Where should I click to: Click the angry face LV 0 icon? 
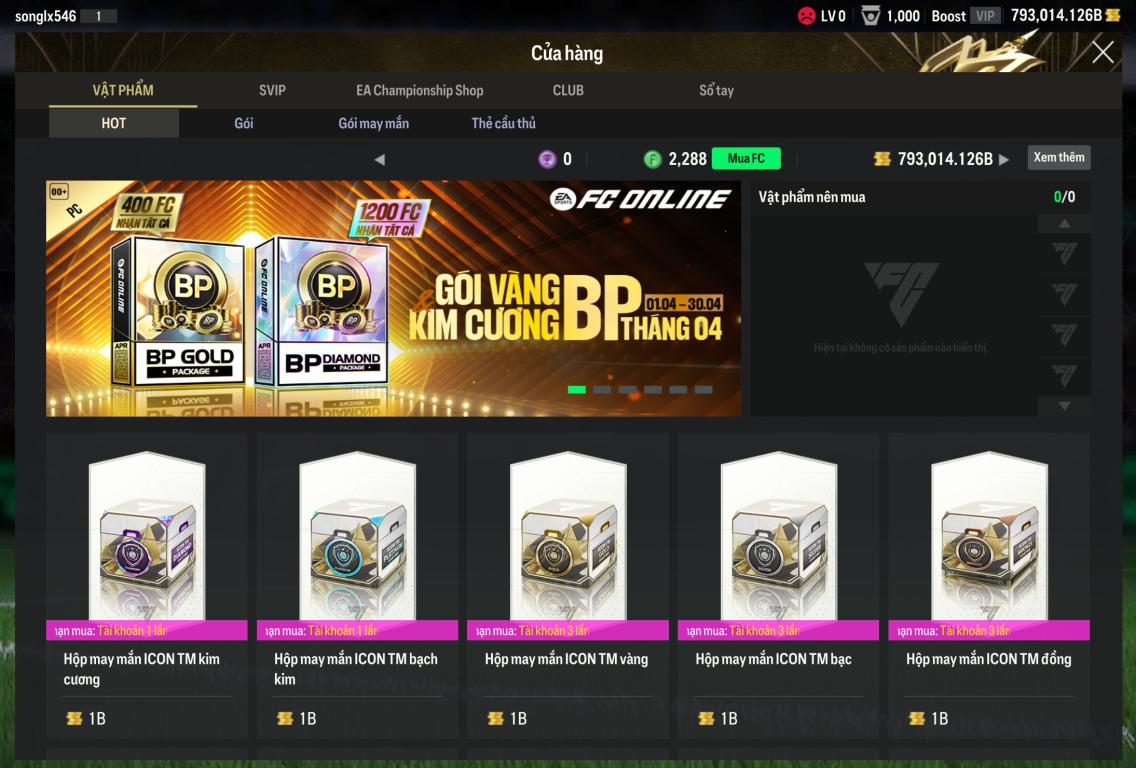point(806,15)
